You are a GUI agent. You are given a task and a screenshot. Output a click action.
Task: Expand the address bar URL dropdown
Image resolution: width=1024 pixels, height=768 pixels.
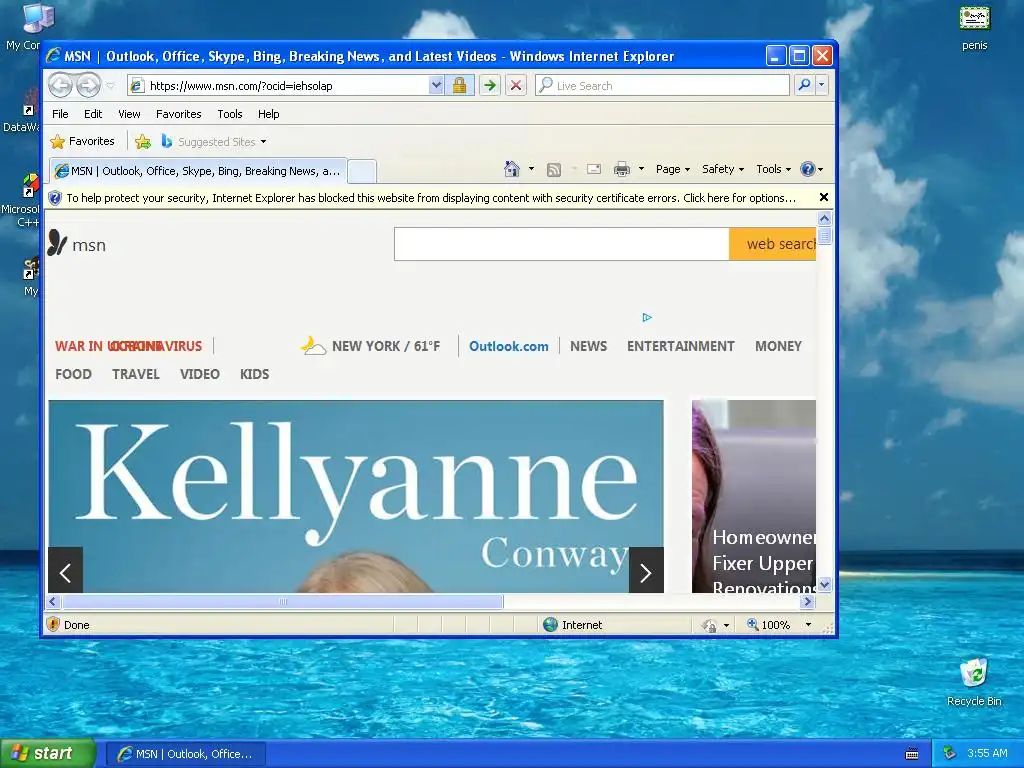(436, 85)
